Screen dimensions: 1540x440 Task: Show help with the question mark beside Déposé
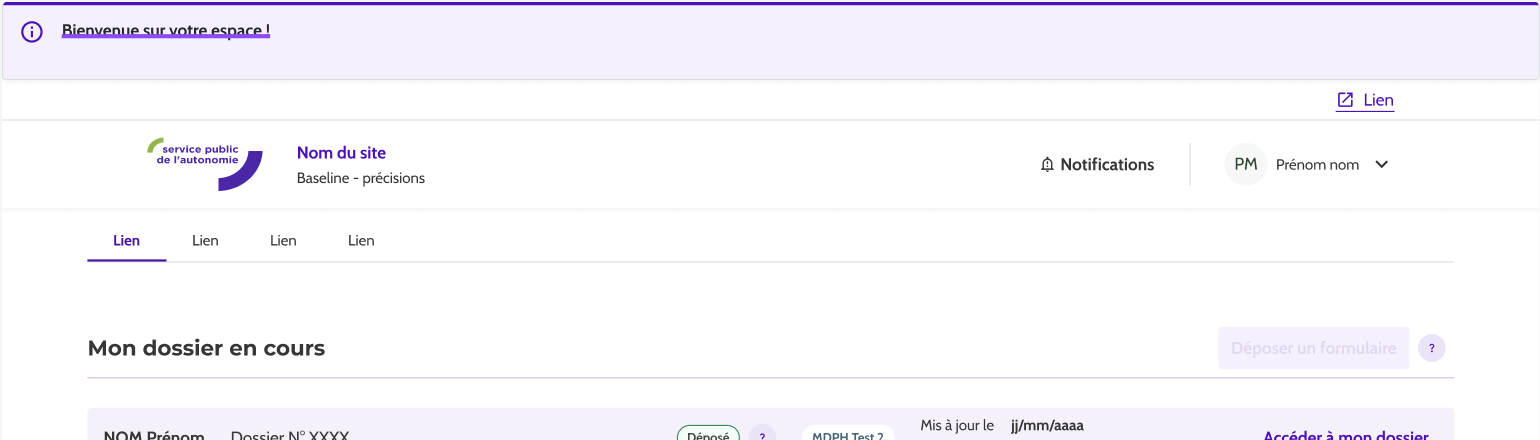coord(762,434)
